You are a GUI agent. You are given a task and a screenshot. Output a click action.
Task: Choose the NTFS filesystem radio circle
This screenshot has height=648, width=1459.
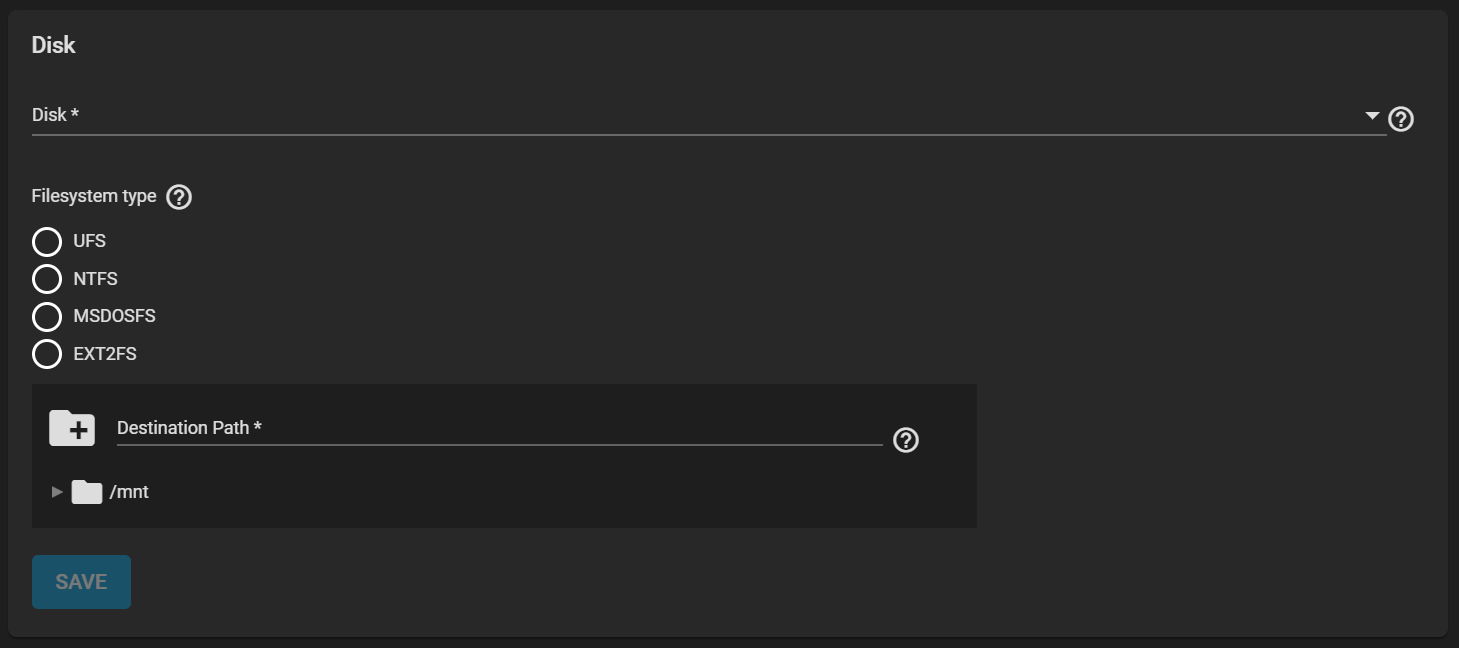[47, 279]
